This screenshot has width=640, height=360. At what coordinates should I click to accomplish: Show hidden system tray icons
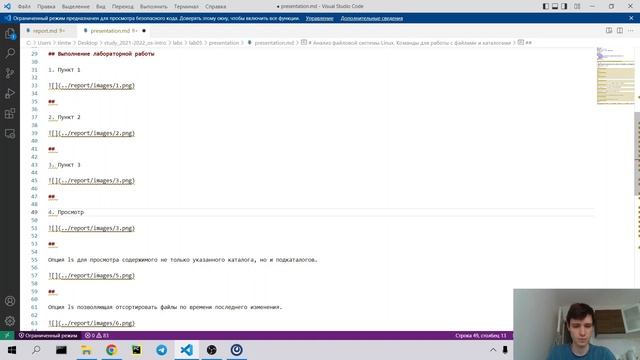click(493, 350)
